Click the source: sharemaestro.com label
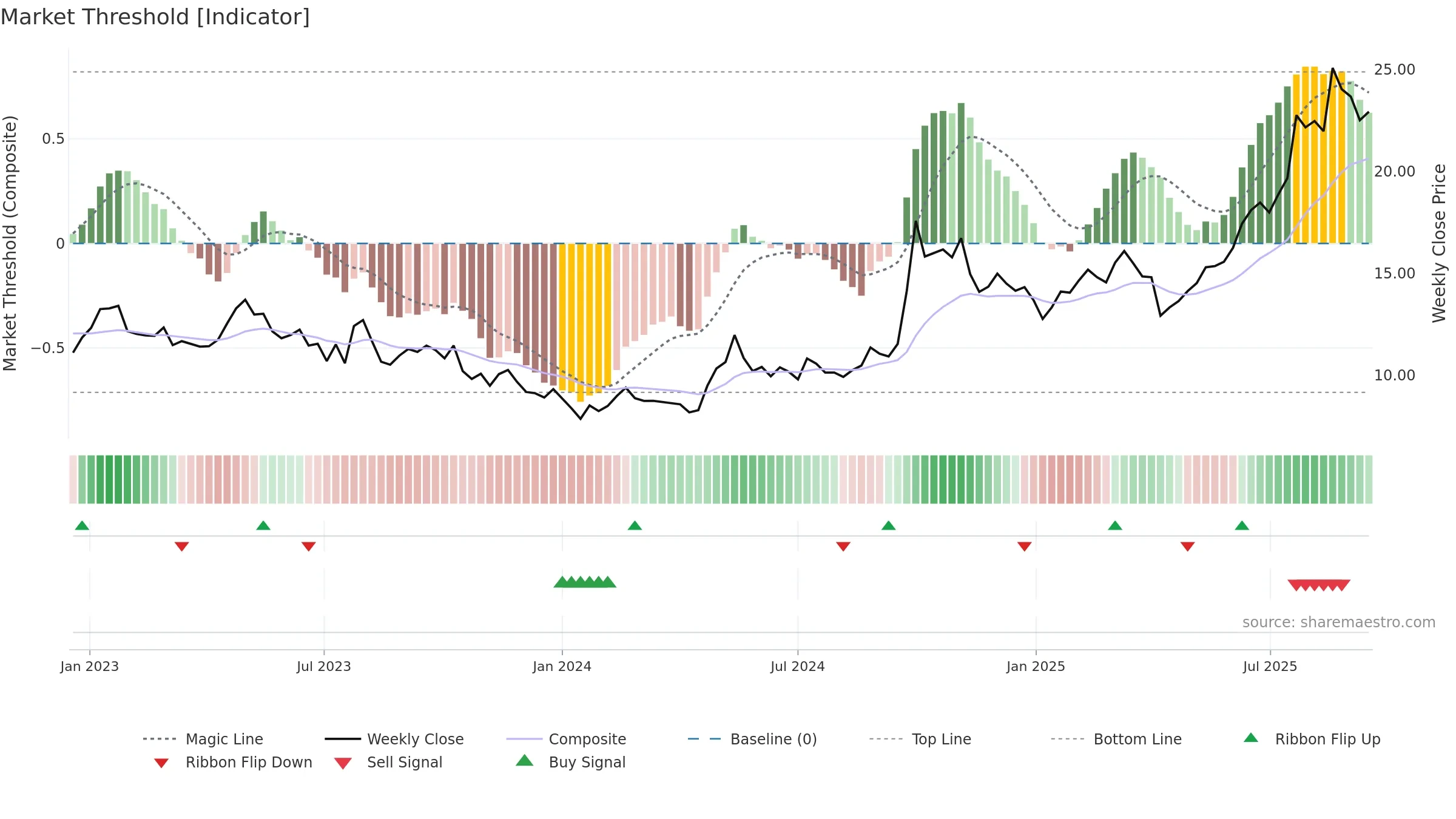This screenshot has width=1456, height=819. [1339, 622]
